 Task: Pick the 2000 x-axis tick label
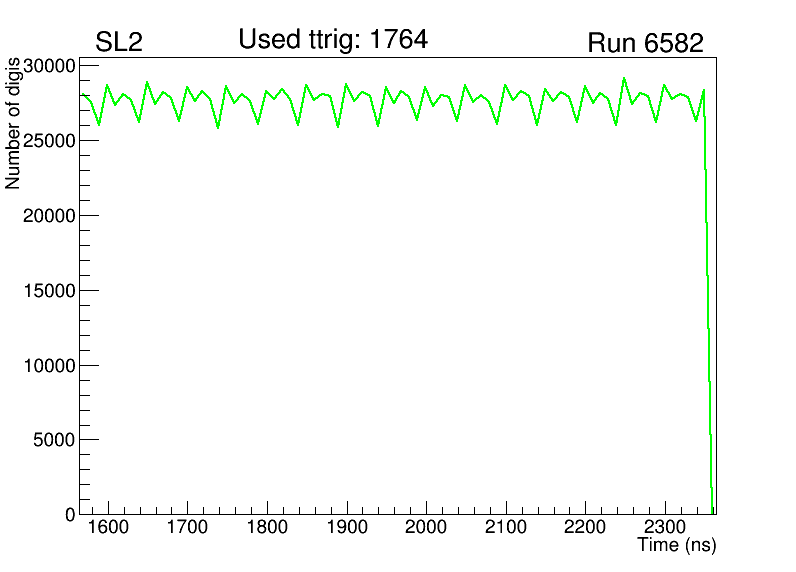(426, 528)
